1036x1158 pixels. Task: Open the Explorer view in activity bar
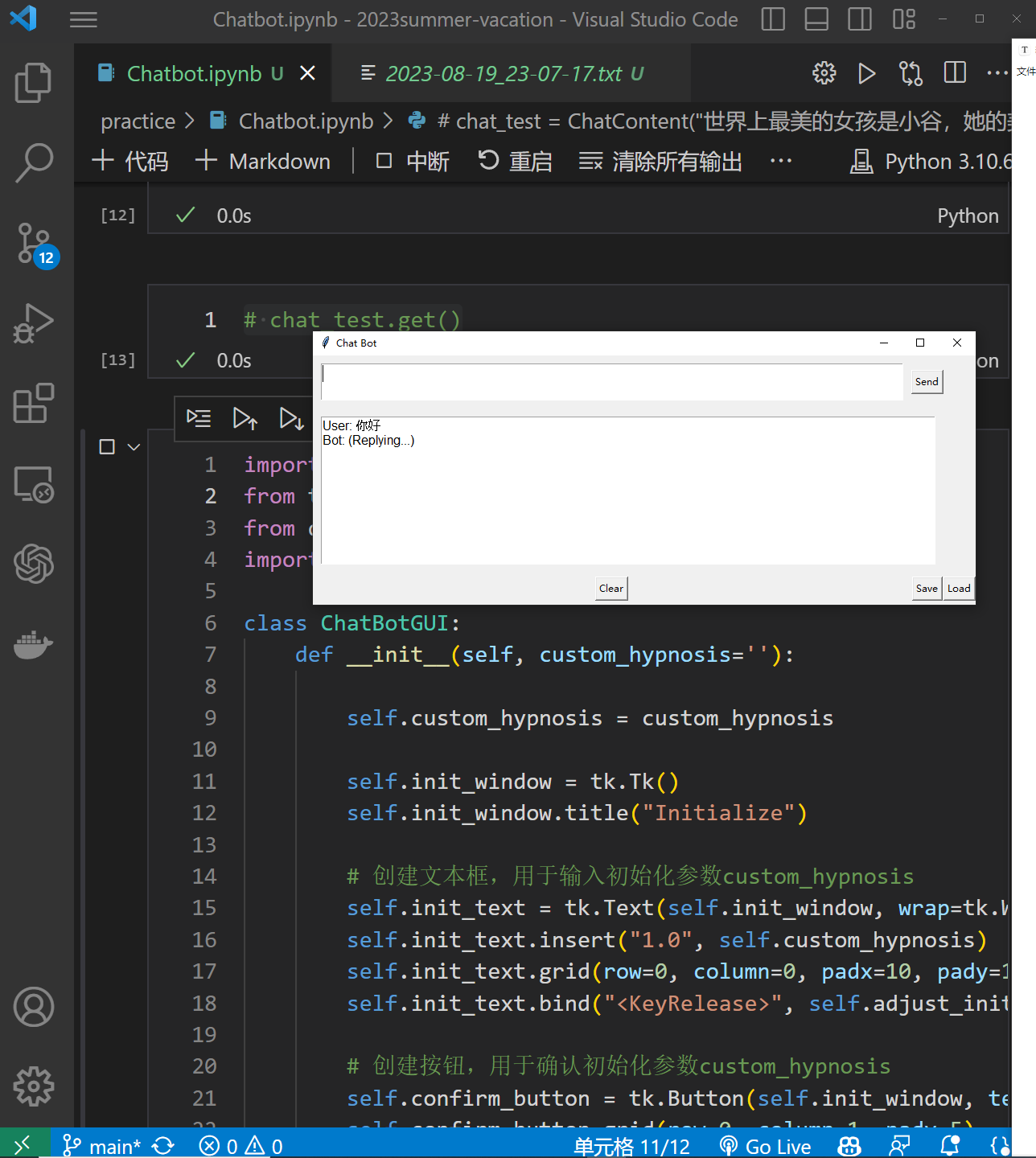click(x=34, y=83)
